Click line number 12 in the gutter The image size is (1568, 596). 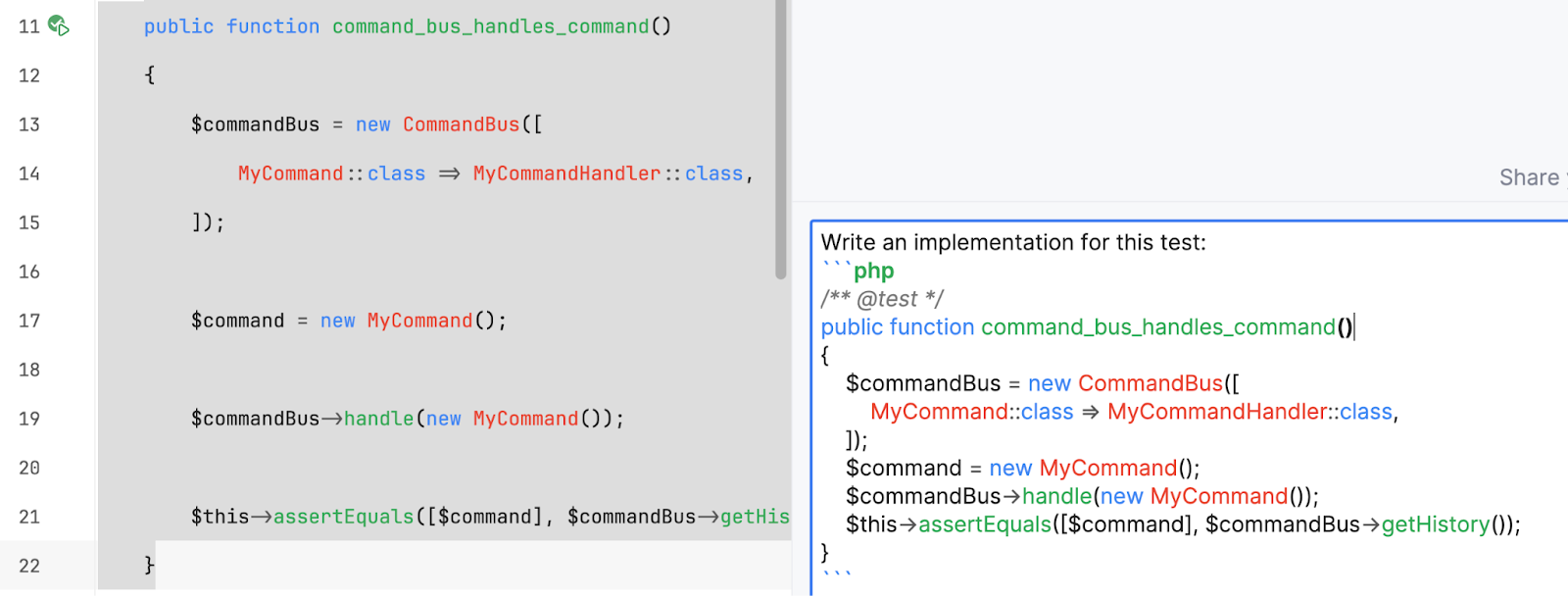(x=29, y=75)
